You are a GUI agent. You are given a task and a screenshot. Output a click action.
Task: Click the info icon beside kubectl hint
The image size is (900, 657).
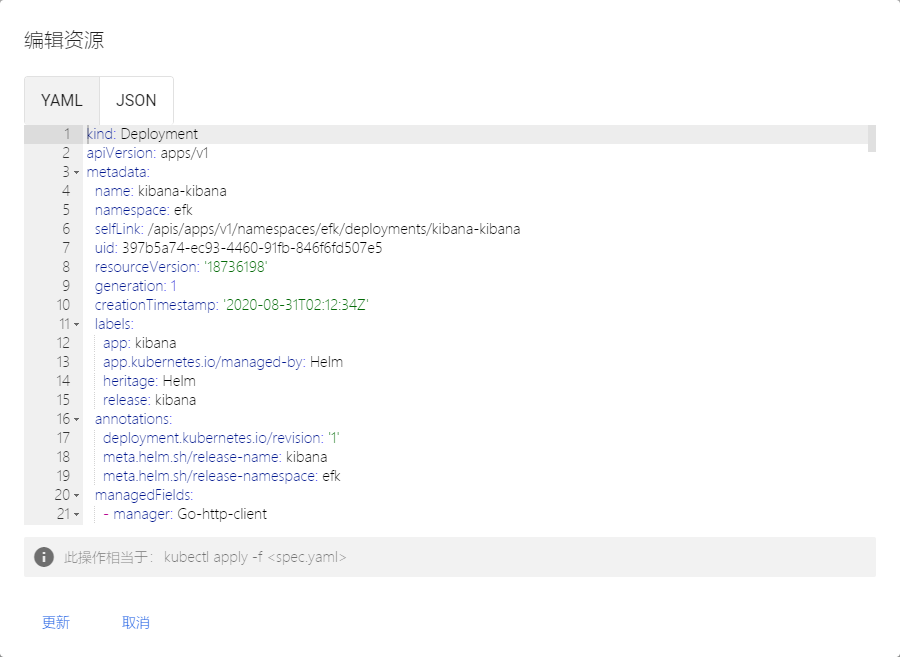[x=44, y=557]
